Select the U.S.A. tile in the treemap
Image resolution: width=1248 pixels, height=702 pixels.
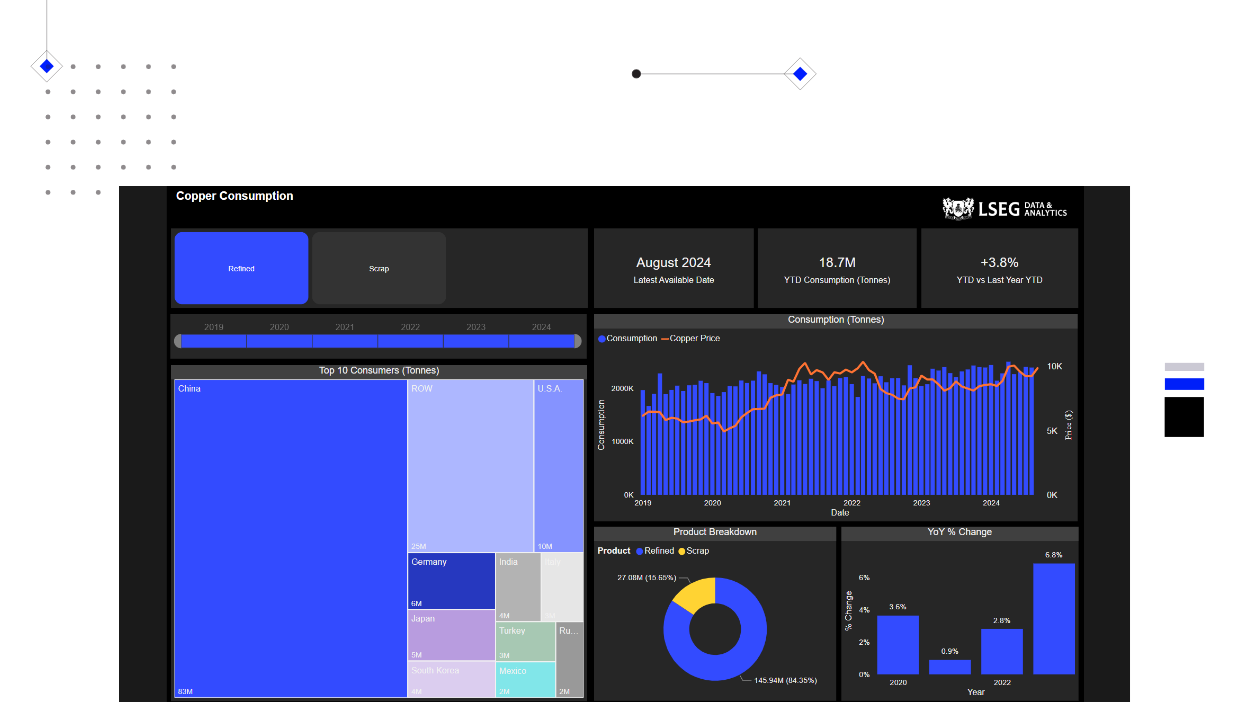[x=558, y=465]
